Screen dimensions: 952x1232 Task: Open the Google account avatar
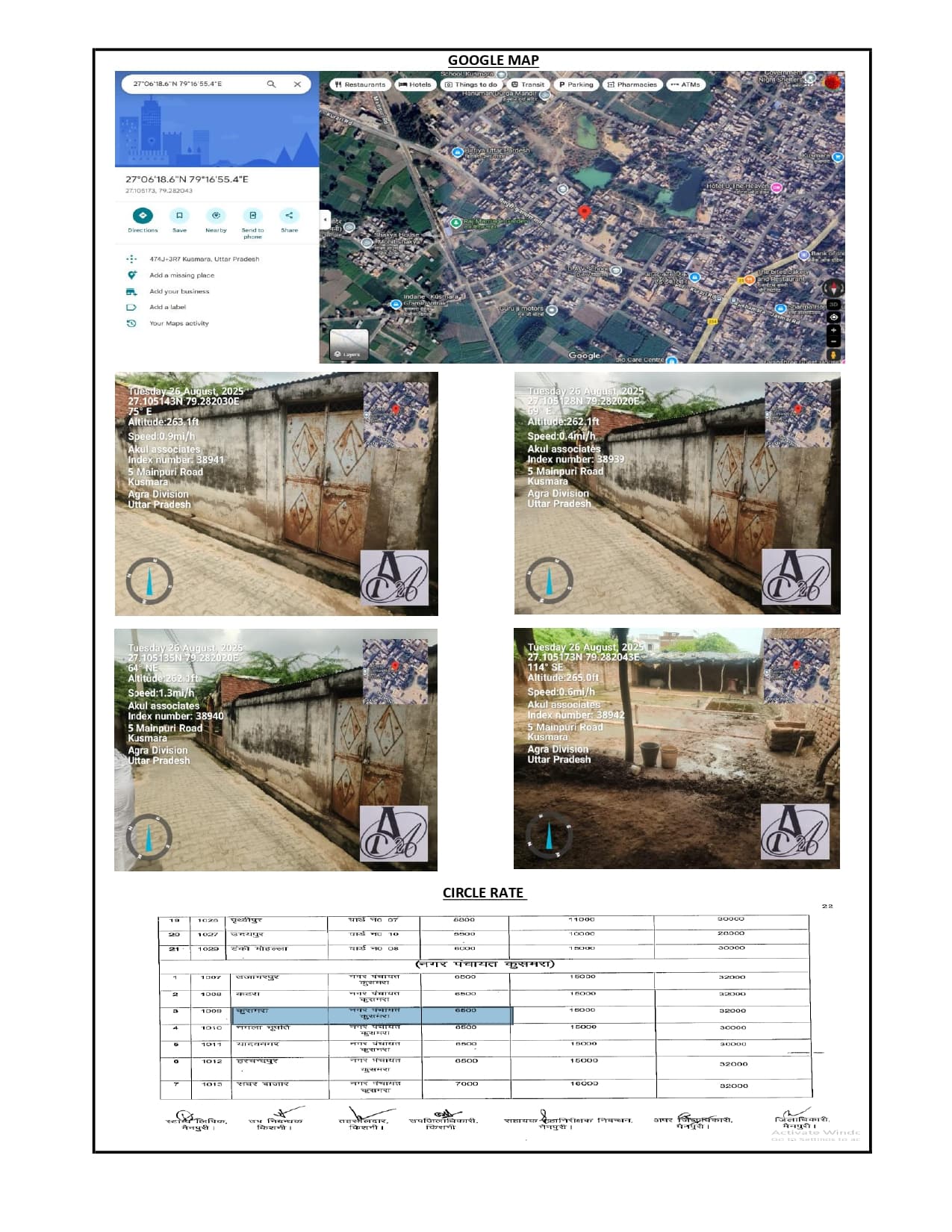[x=832, y=82]
